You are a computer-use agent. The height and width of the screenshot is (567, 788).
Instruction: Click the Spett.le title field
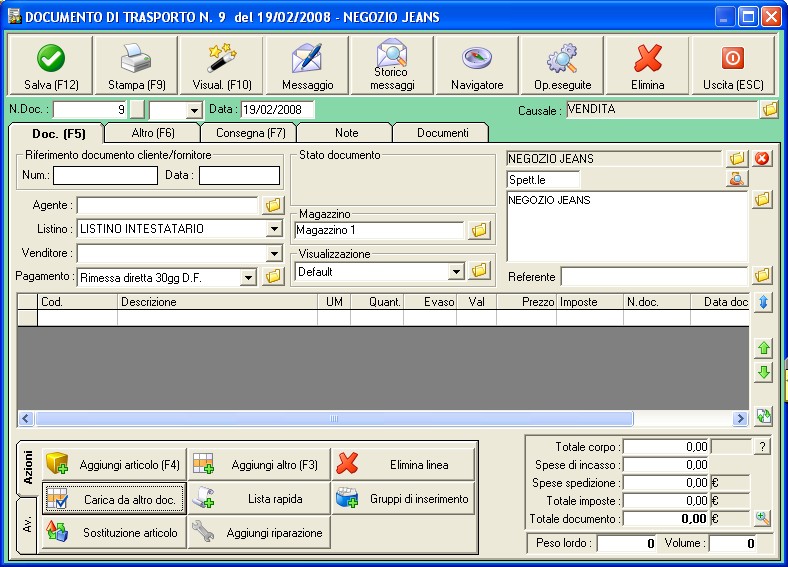543,179
